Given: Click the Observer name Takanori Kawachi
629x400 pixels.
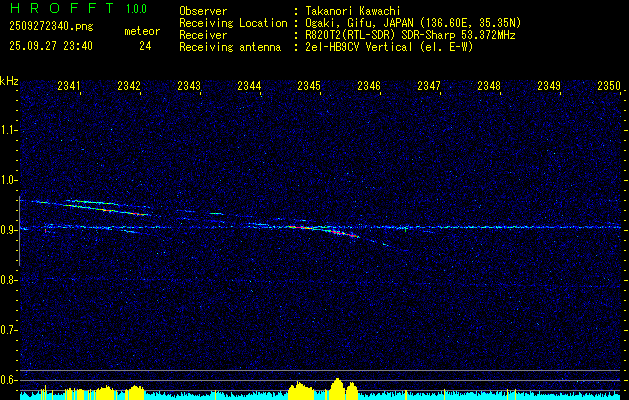Looking at the screenshot, I should 353,11.
